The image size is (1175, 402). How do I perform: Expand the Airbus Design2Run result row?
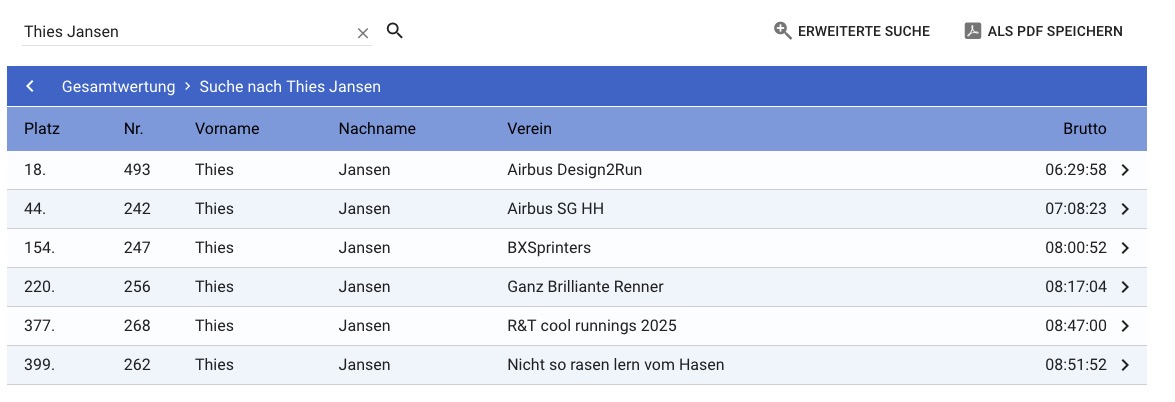tap(1125, 170)
